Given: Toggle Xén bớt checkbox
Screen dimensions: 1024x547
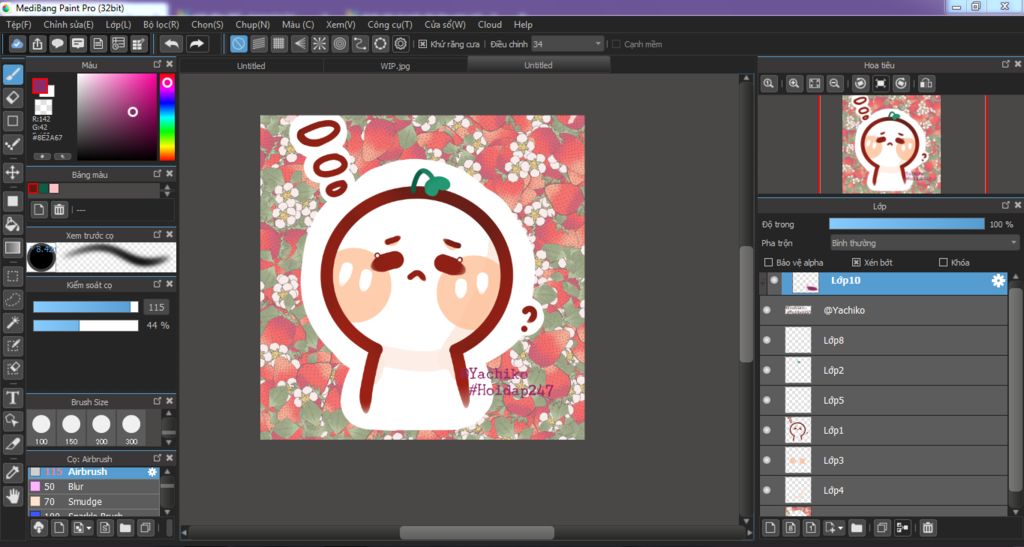Looking at the screenshot, I should point(856,262).
